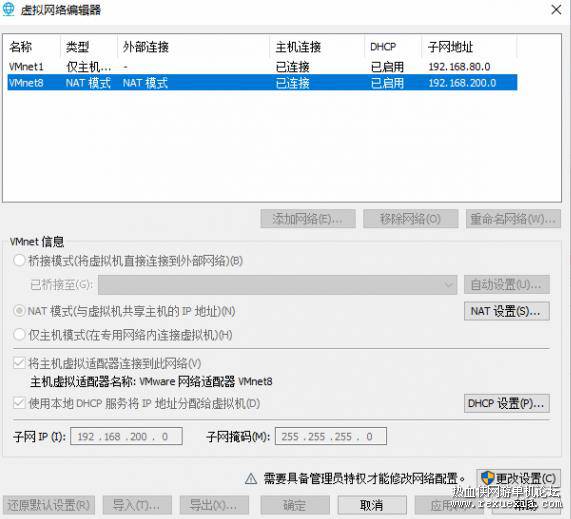This screenshot has width=571, height=519.
Task: Select the NAT 模式 radio button
Action: 19,311
